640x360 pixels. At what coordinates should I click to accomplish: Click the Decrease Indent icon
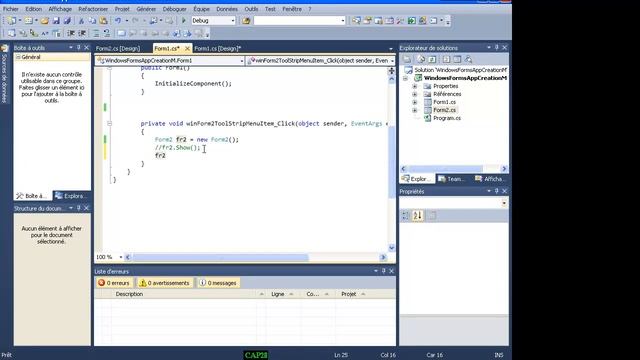click(71, 33)
